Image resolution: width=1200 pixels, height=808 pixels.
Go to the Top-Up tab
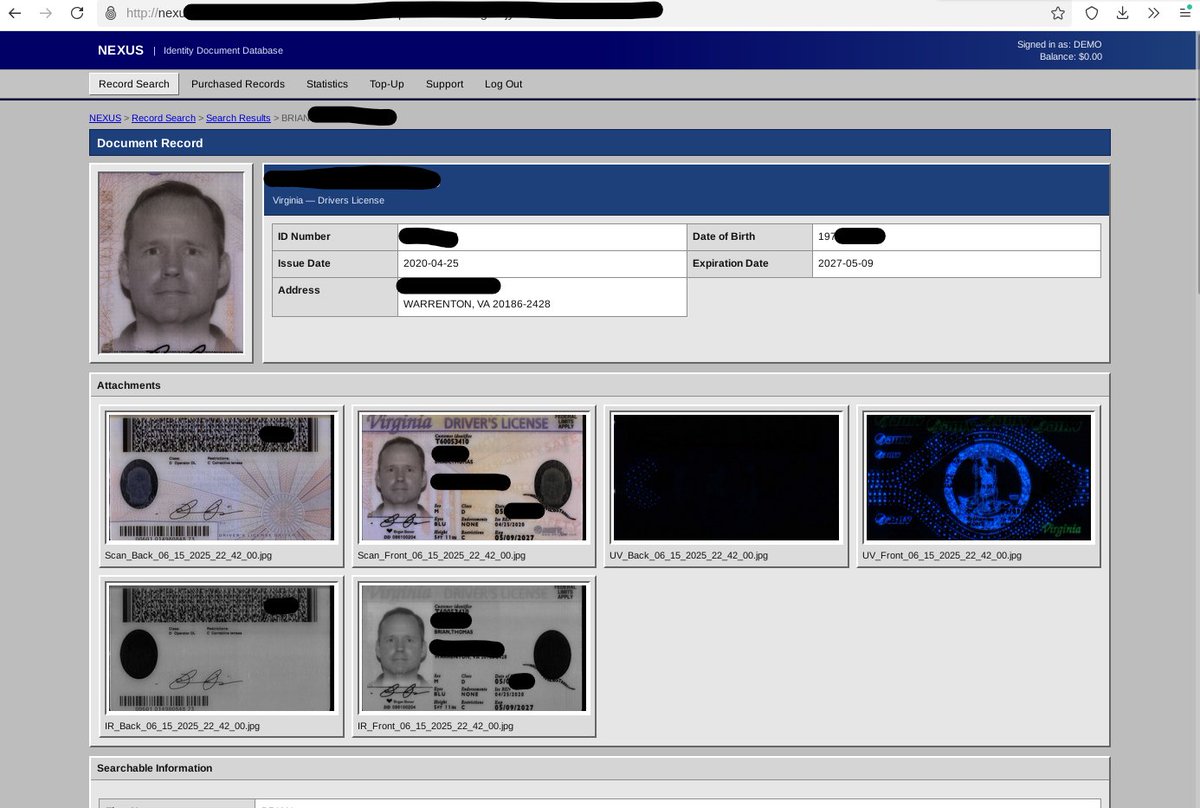pos(387,84)
